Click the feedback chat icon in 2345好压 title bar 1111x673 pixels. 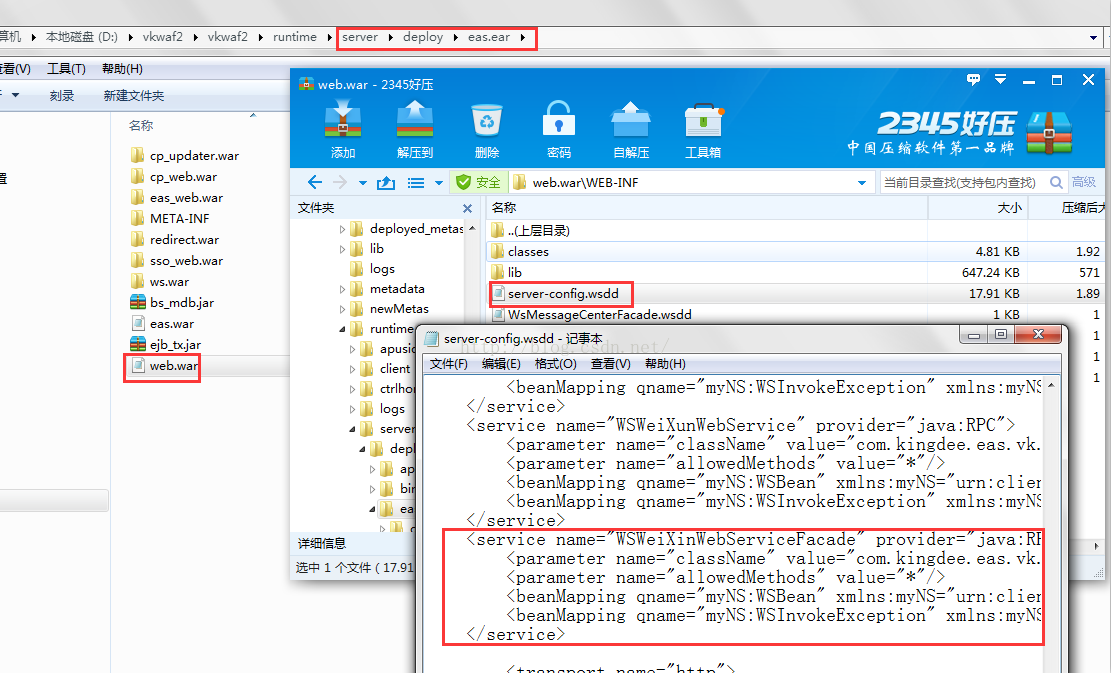click(x=974, y=79)
